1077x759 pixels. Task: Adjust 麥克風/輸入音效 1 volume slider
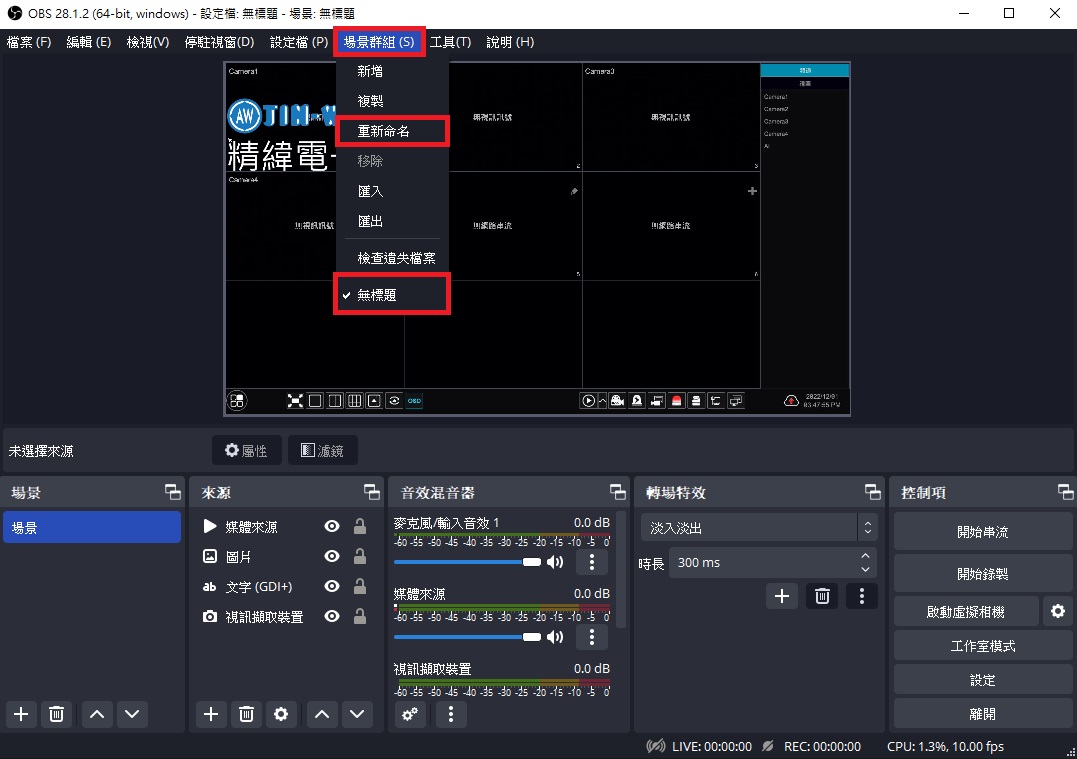tap(467, 562)
